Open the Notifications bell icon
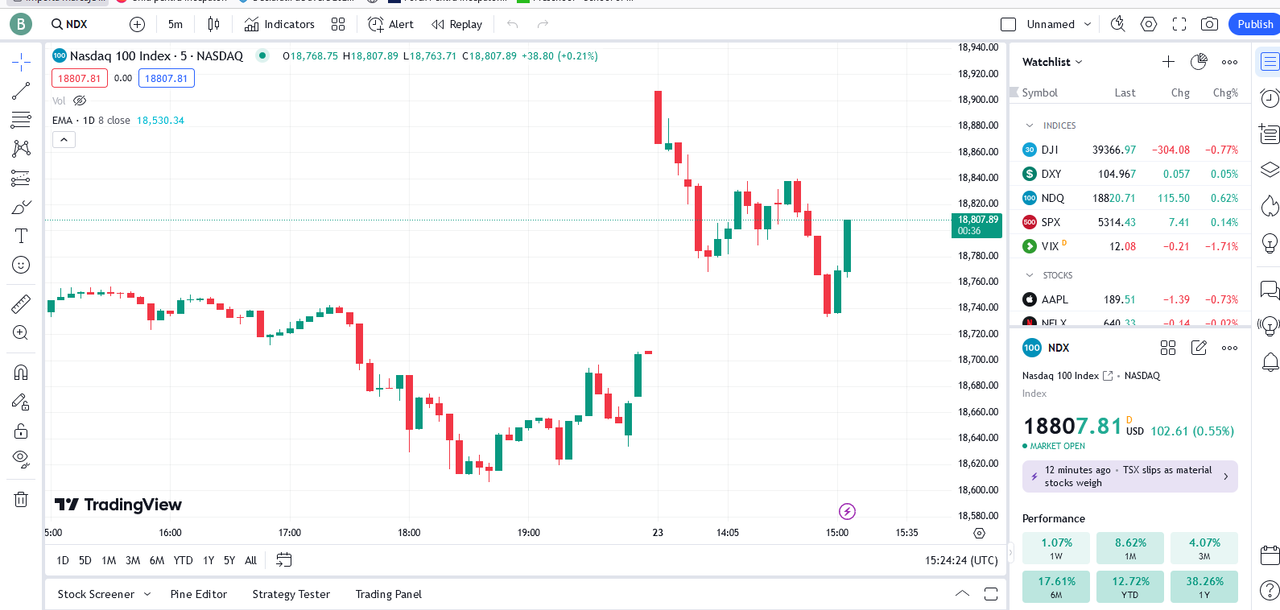 [x=1269, y=361]
